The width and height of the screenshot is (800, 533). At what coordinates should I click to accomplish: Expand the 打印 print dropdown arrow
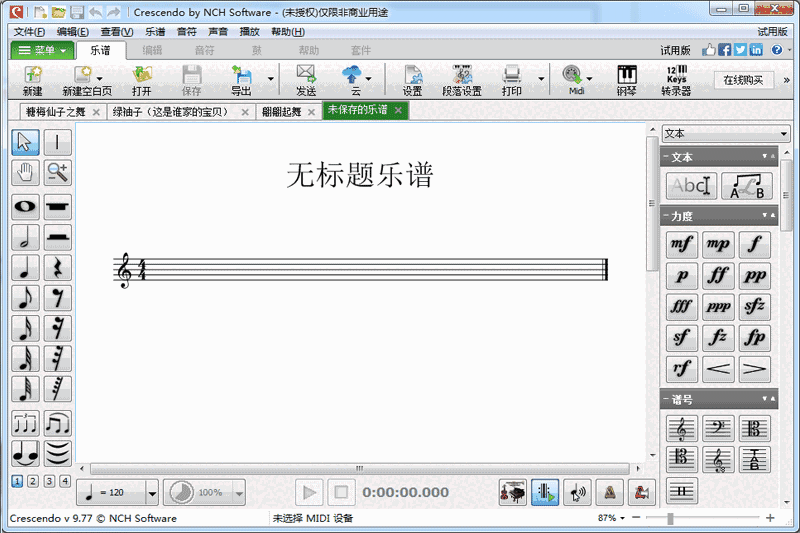pyautogui.click(x=541, y=79)
